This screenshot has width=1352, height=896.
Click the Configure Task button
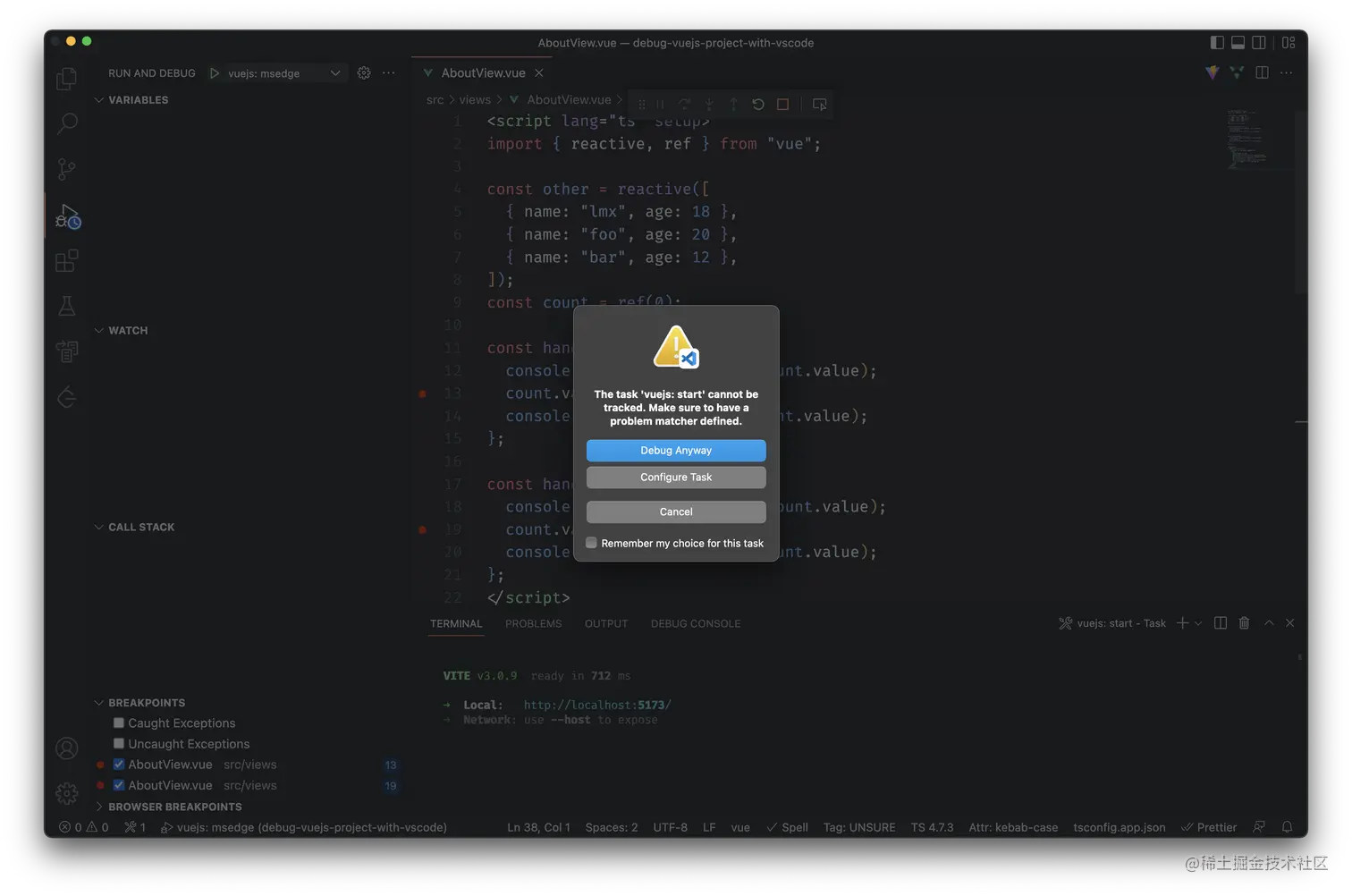[x=675, y=477]
